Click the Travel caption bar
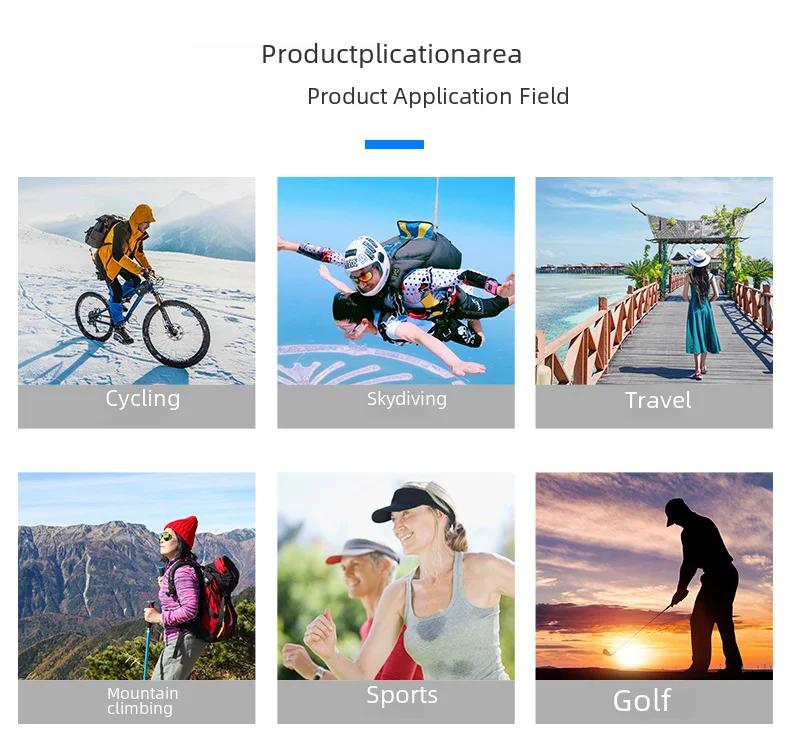The width and height of the screenshot is (790, 747). (x=654, y=406)
